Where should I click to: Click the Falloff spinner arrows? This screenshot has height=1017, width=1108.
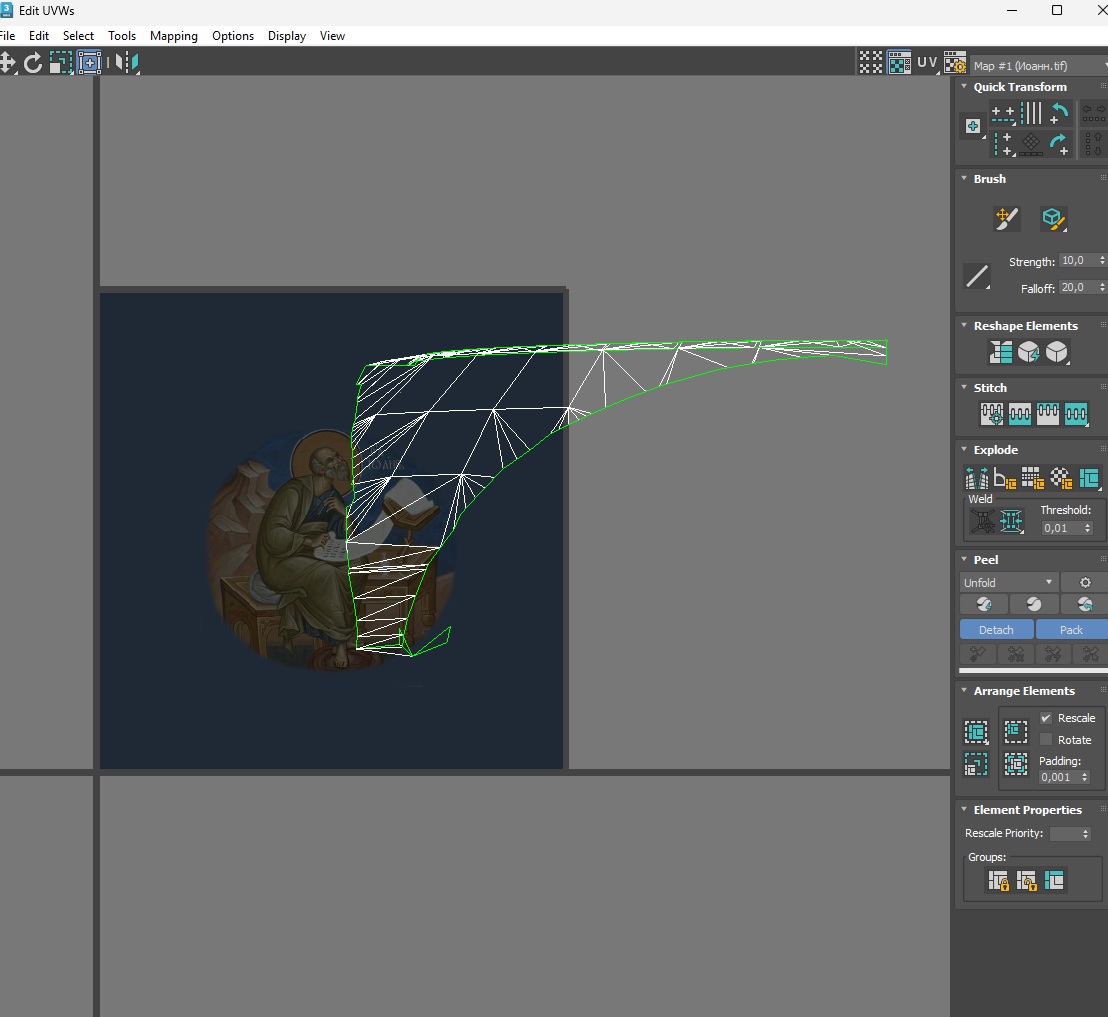click(1102, 288)
